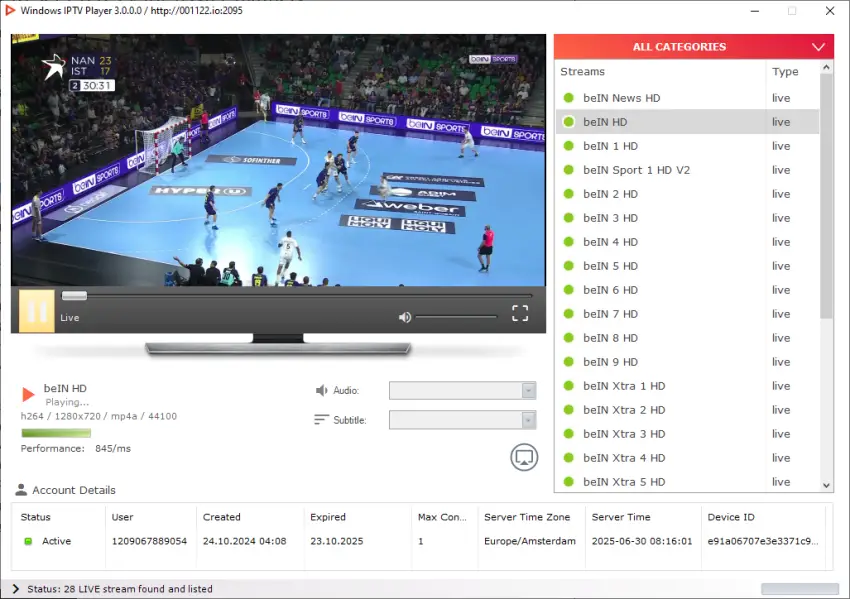Click the Max Connections column header

pyautogui.click(x=442, y=517)
